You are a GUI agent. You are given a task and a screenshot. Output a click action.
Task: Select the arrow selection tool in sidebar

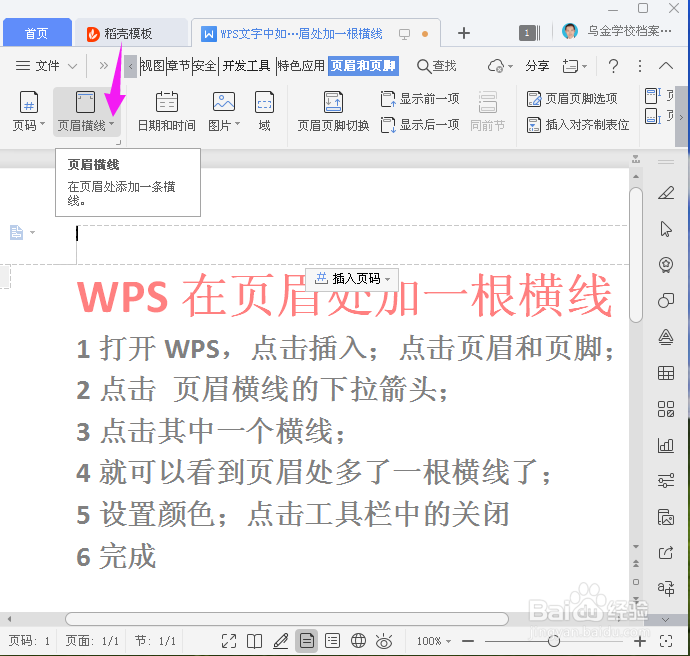pos(666,229)
